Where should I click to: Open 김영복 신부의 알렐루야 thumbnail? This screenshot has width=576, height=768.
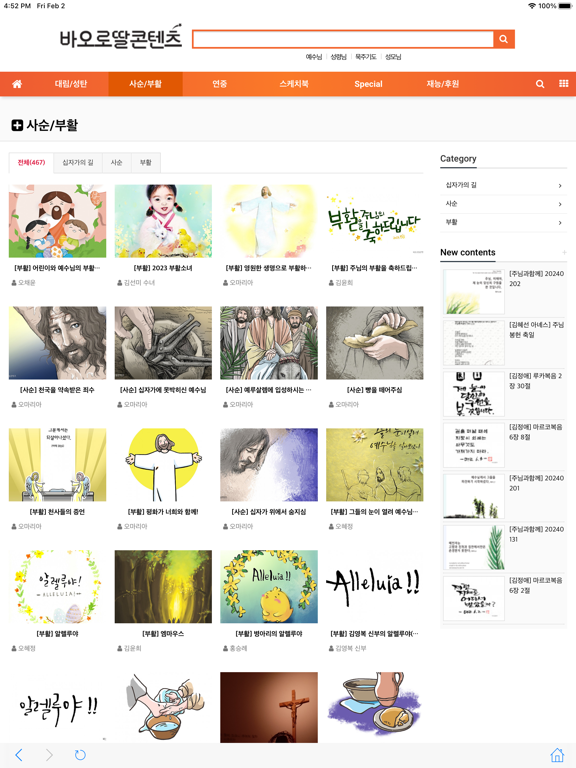[375, 586]
